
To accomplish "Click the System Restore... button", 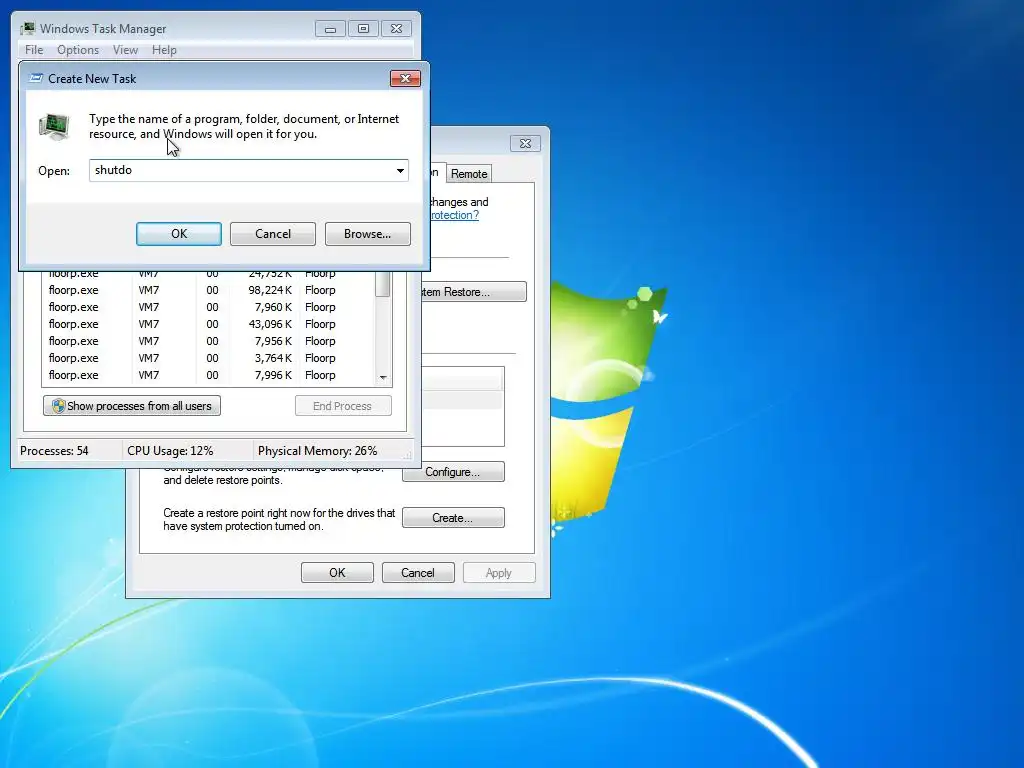I will point(473,292).
